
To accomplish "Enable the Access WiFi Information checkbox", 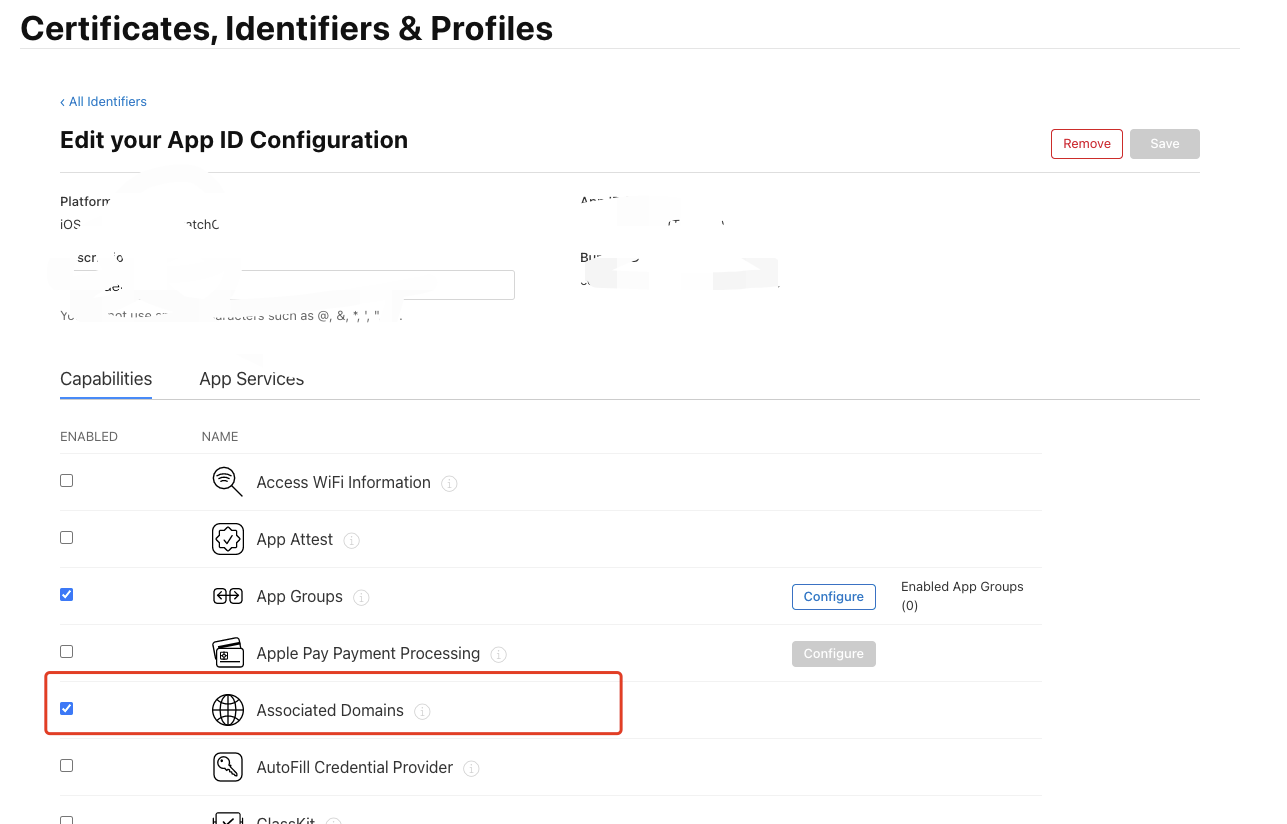I will click(67, 481).
